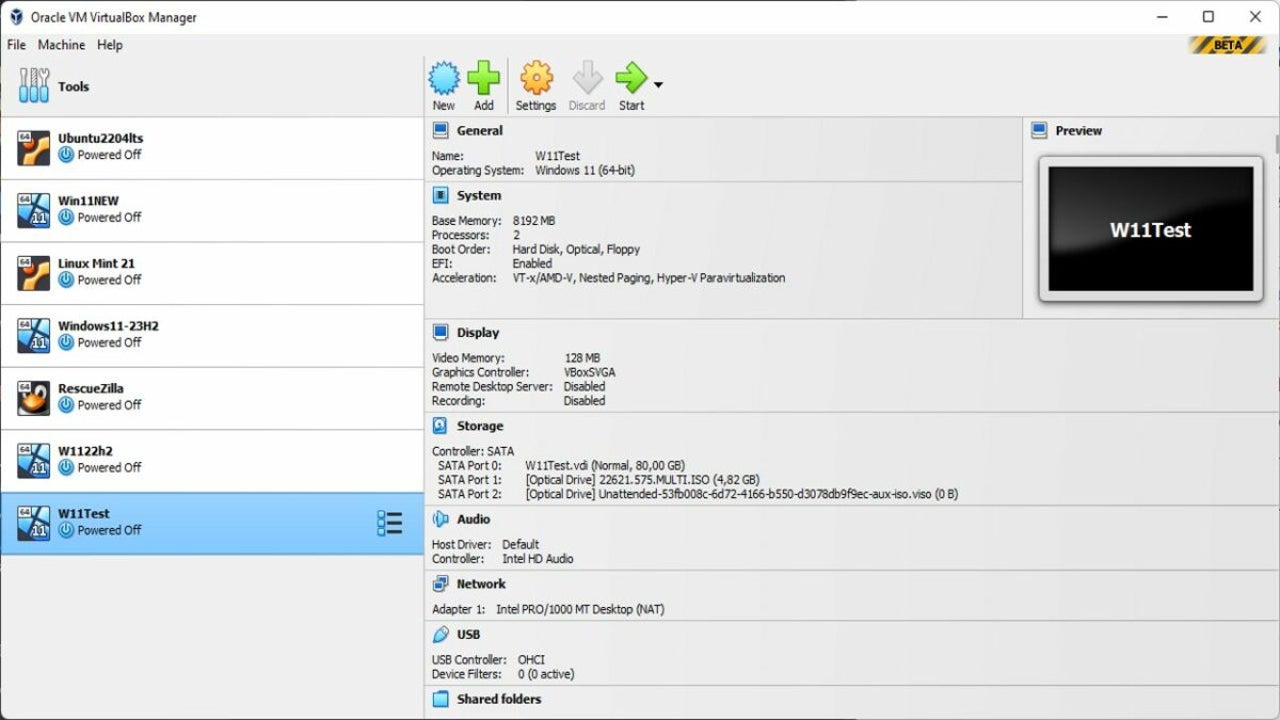Viewport: 1280px width, 720px height.
Task: Select the Ubuntu2204lts virtual machine
Action: (x=212, y=148)
